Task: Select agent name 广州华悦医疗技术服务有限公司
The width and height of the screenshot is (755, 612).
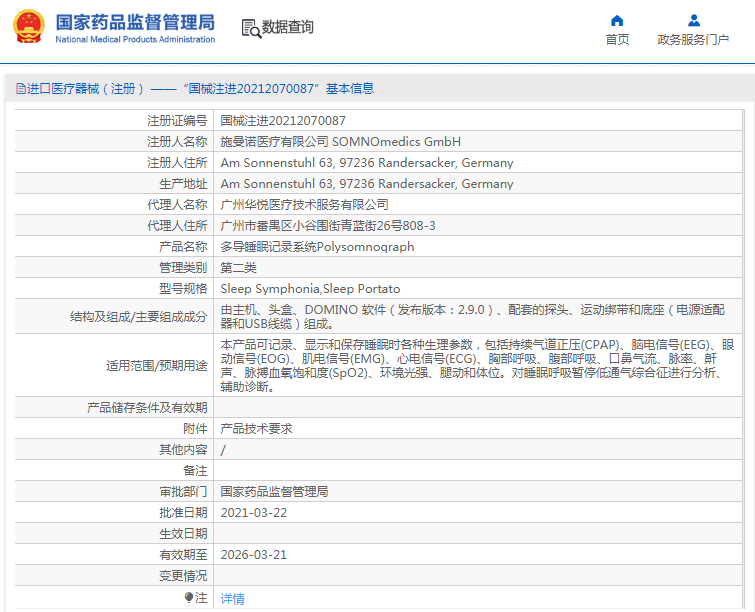Action: (304, 205)
